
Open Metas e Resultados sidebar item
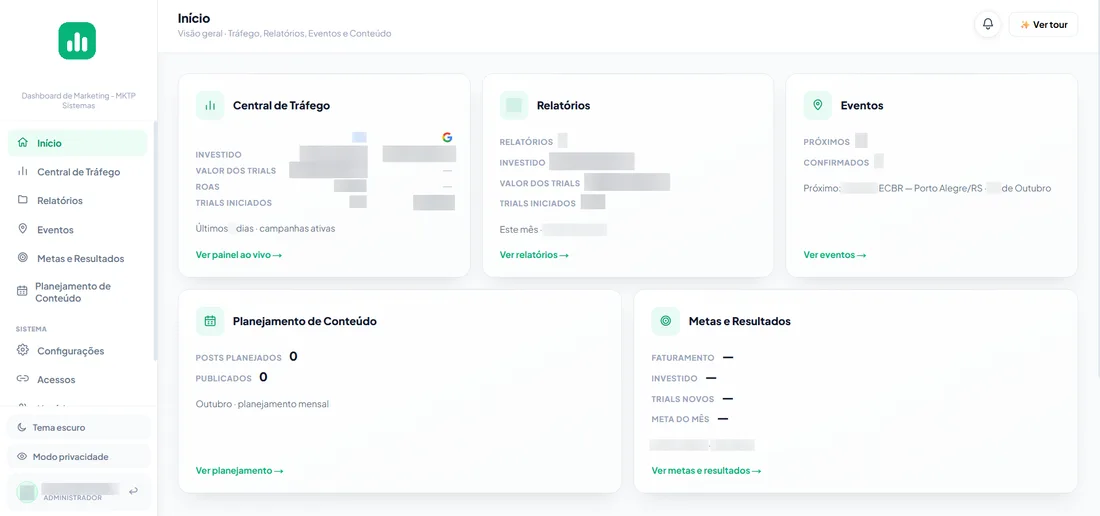pos(77,258)
